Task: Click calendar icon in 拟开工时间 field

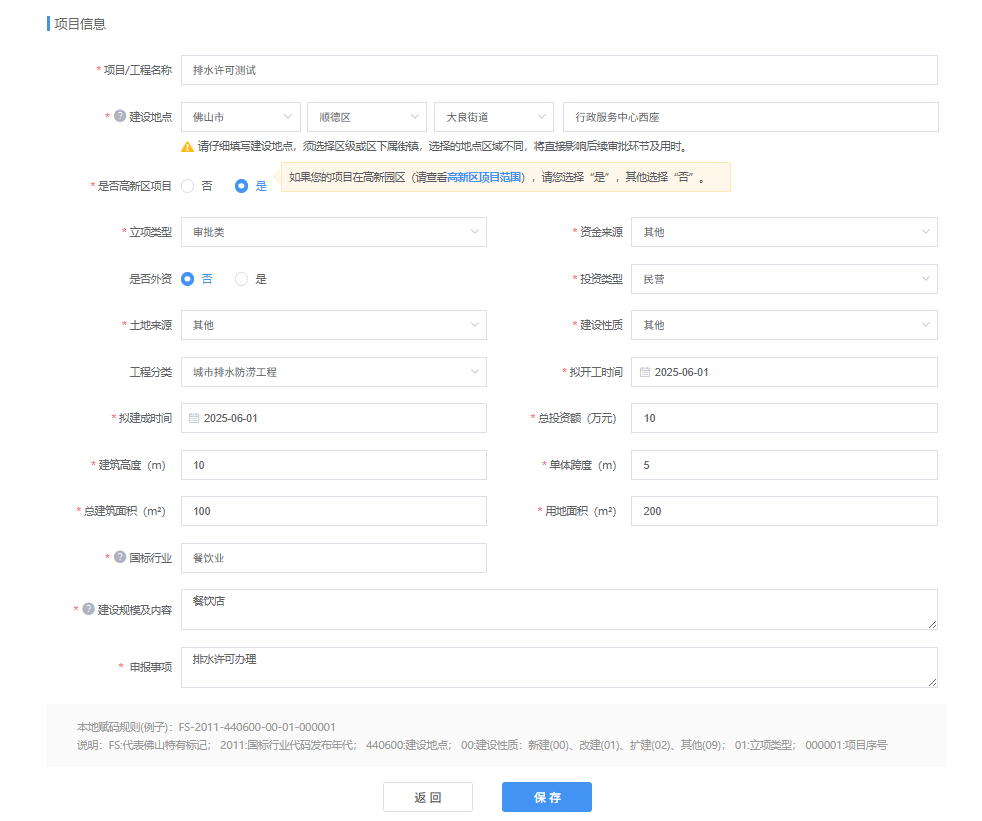Action: 645,372
